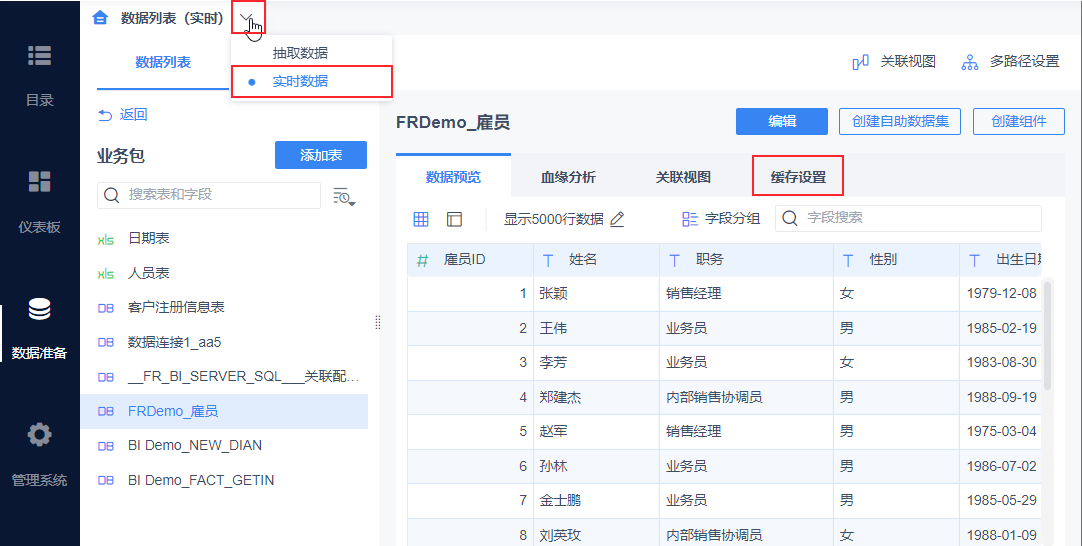The width and height of the screenshot is (1082, 546).
Task: Toggle 字段分组 field grouping
Action: (x=721, y=219)
